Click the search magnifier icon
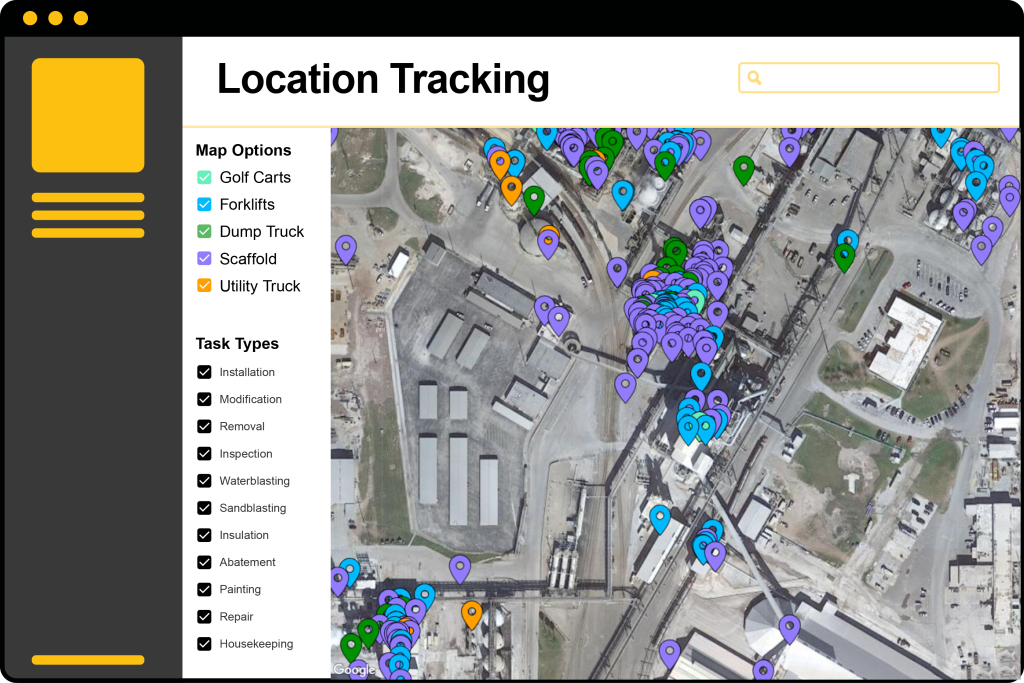Viewport: 1024px width, 683px height. point(752,78)
